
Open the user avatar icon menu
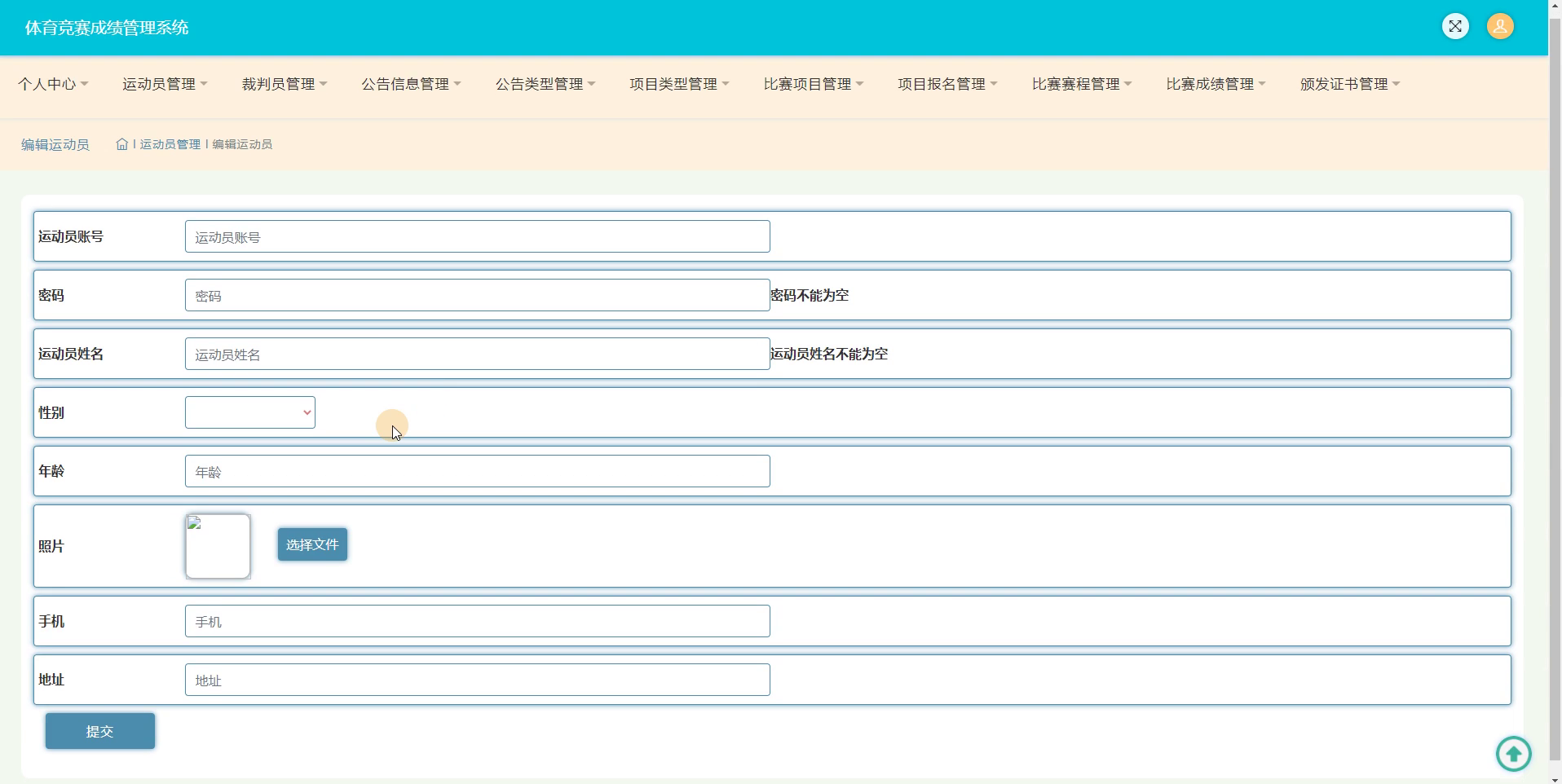(1500, 26)
